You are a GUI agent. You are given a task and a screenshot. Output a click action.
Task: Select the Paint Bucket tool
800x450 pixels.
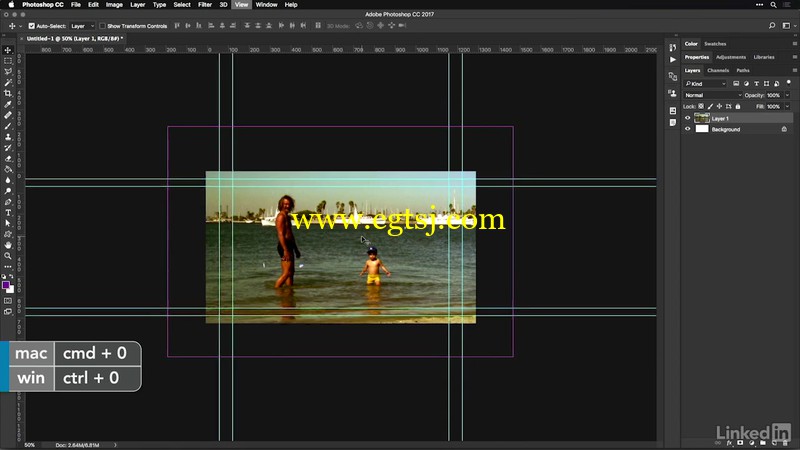point(8,169)
